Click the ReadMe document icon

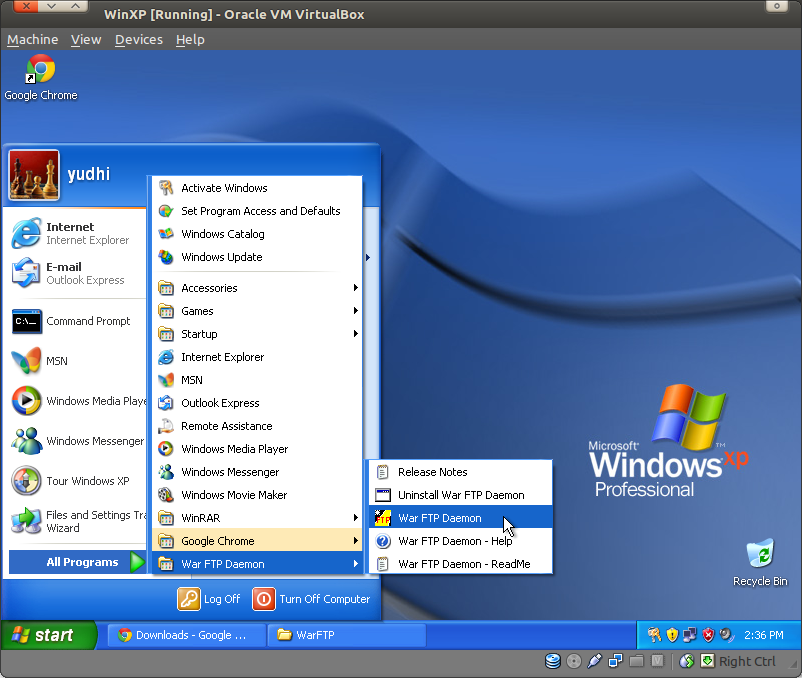point(383,564)
